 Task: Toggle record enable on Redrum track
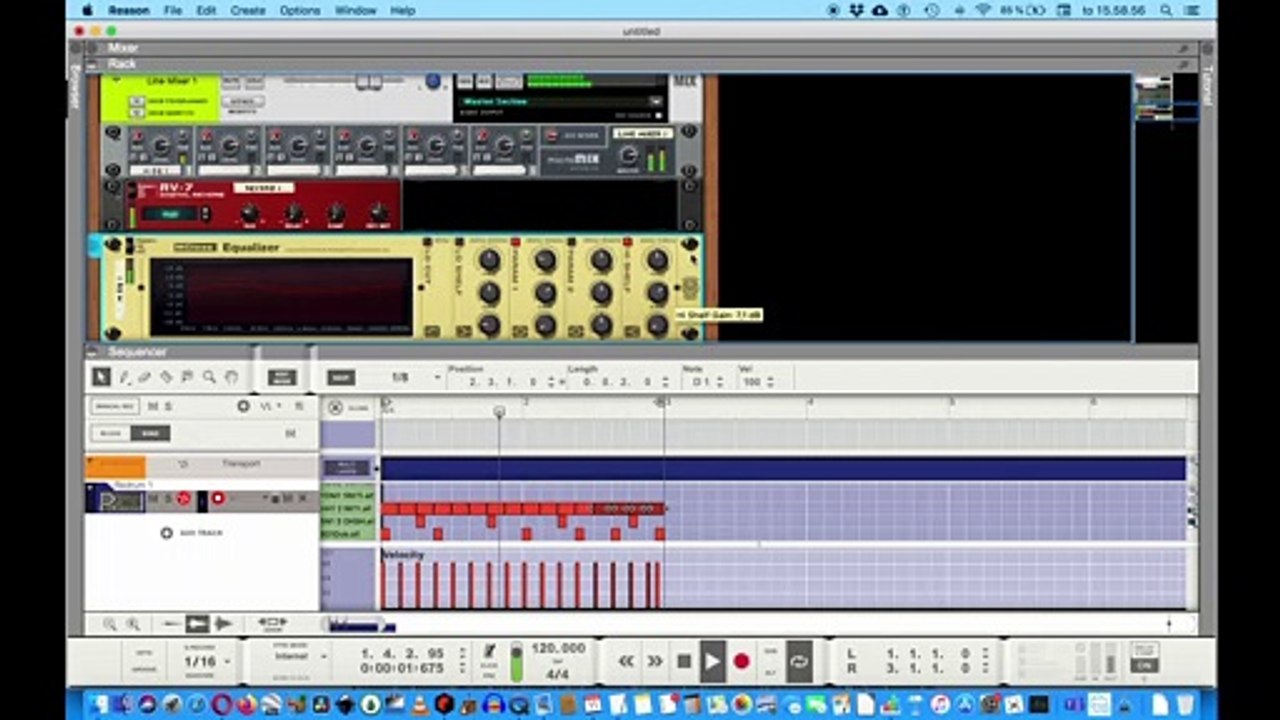[x=218, y=498]
